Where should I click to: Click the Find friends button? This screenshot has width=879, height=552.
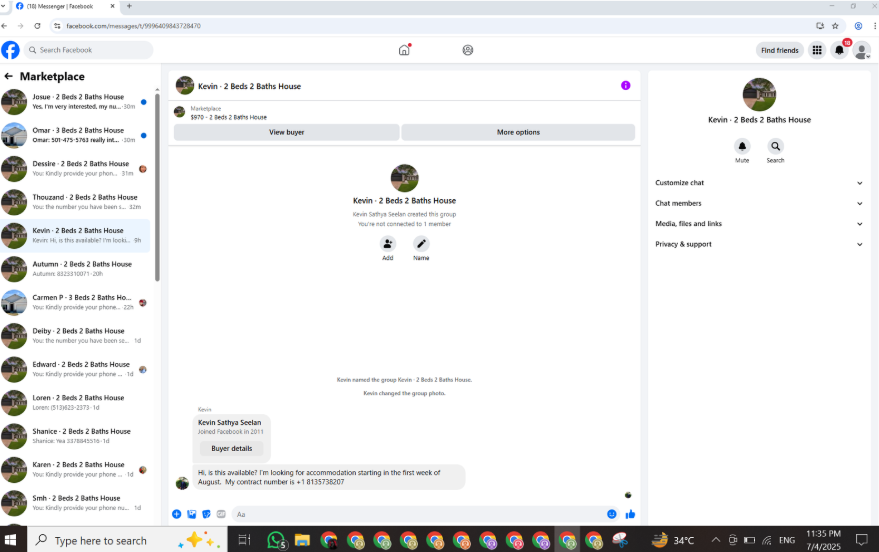pyautogui.click(x=780, y=50)
